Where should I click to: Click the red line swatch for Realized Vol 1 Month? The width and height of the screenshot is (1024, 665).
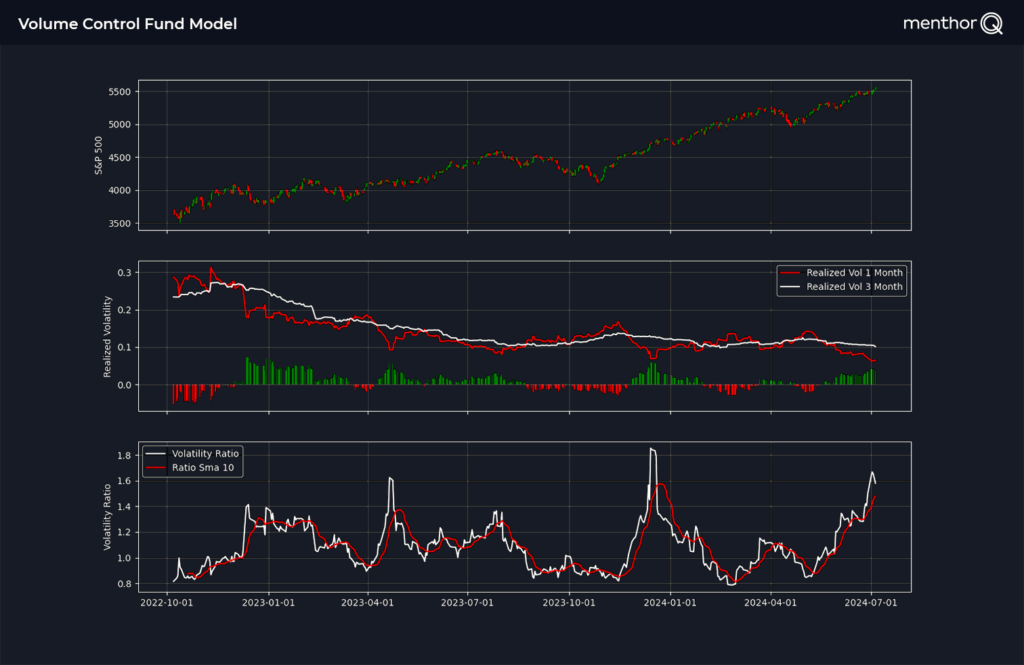pos(790,272)
